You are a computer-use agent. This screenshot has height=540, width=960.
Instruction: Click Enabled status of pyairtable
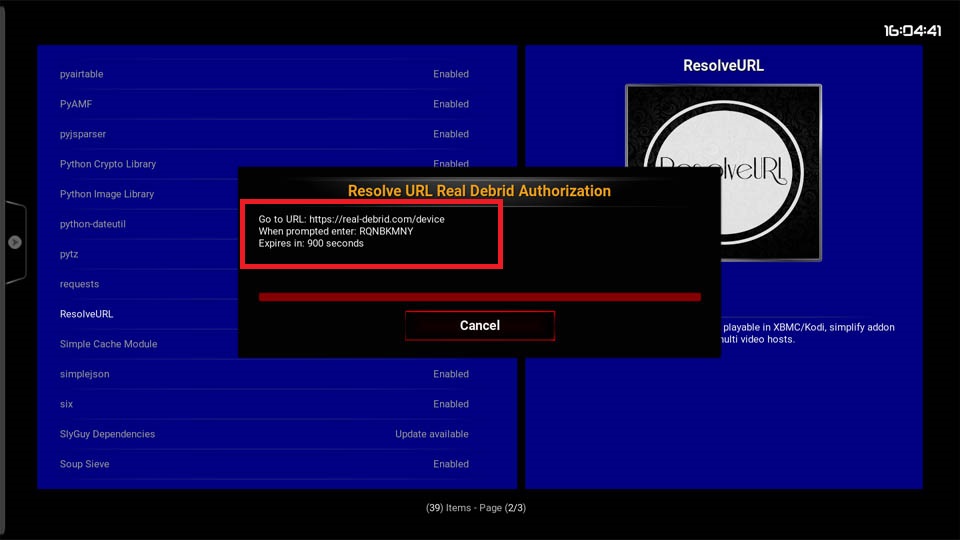tap(451, 74)
